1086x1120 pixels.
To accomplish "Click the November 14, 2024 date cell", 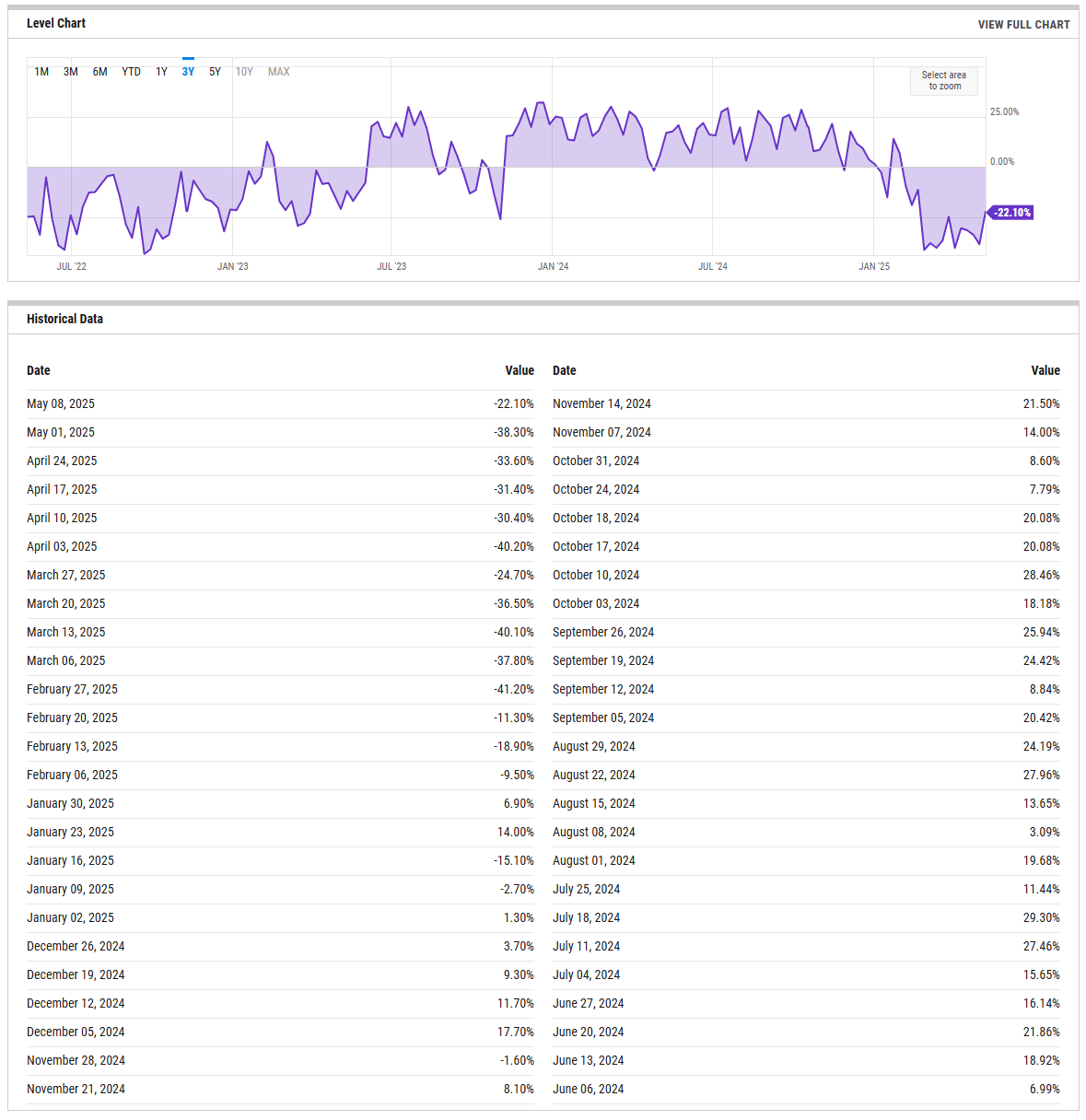I will click(601, 403).
